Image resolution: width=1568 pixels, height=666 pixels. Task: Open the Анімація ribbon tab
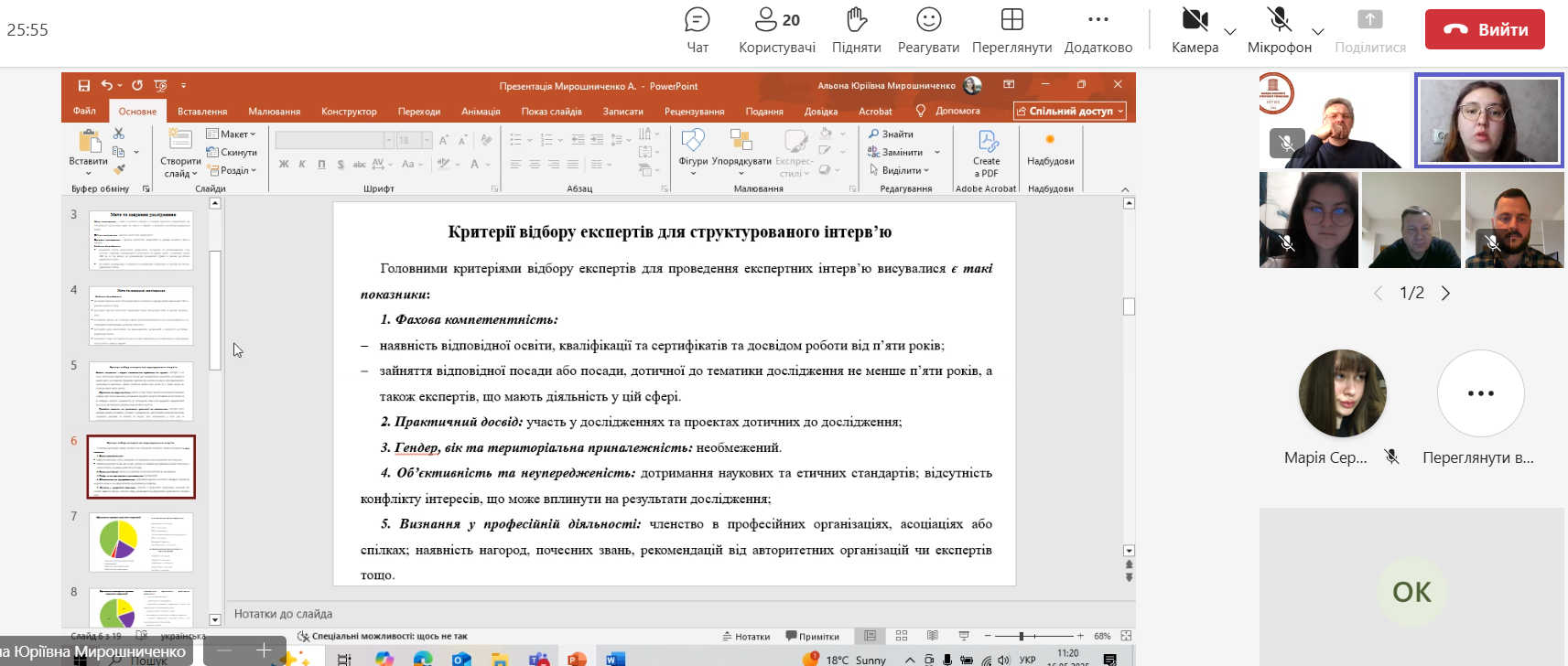(481, 111)
